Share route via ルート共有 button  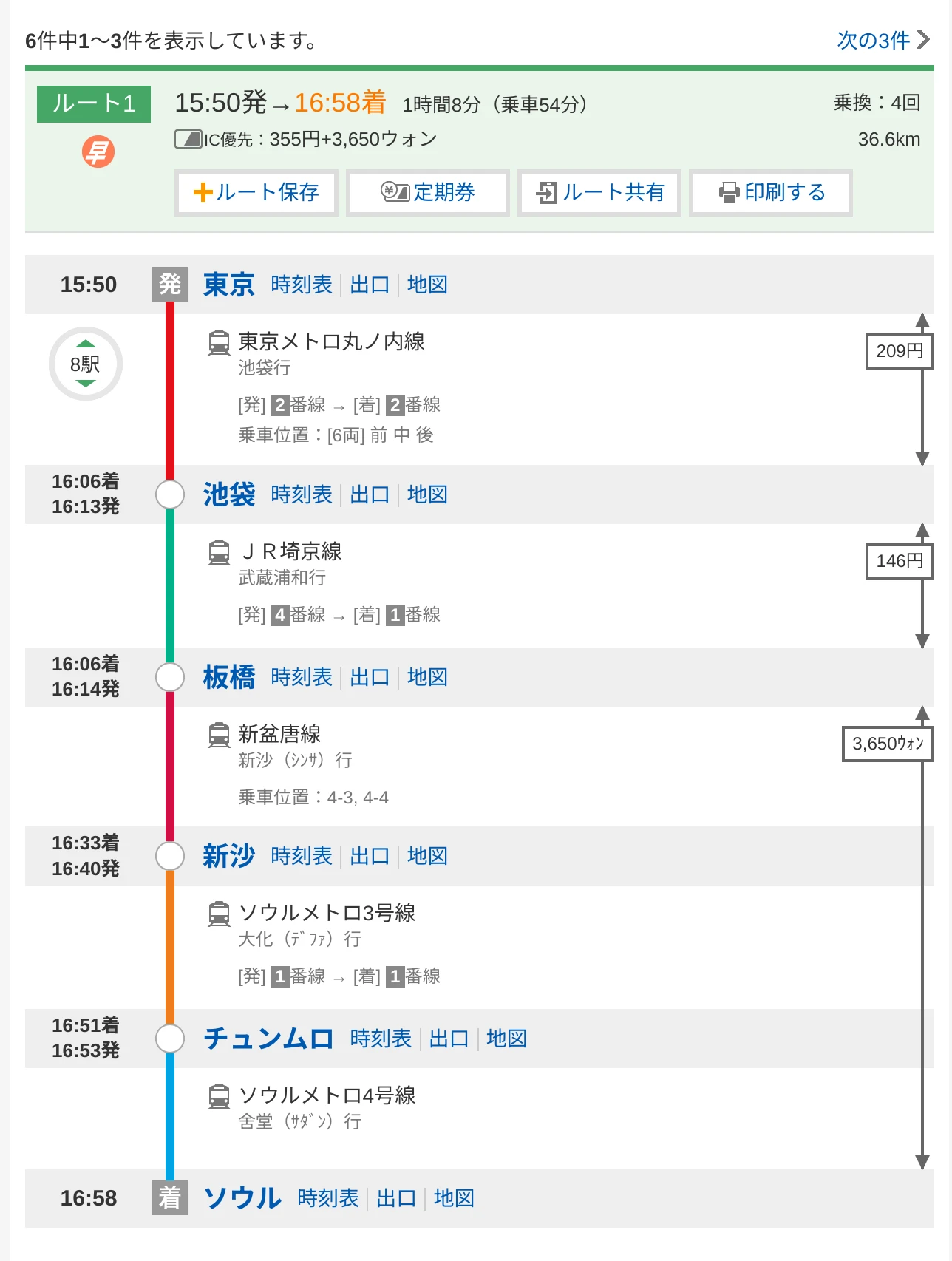(599, 193)
